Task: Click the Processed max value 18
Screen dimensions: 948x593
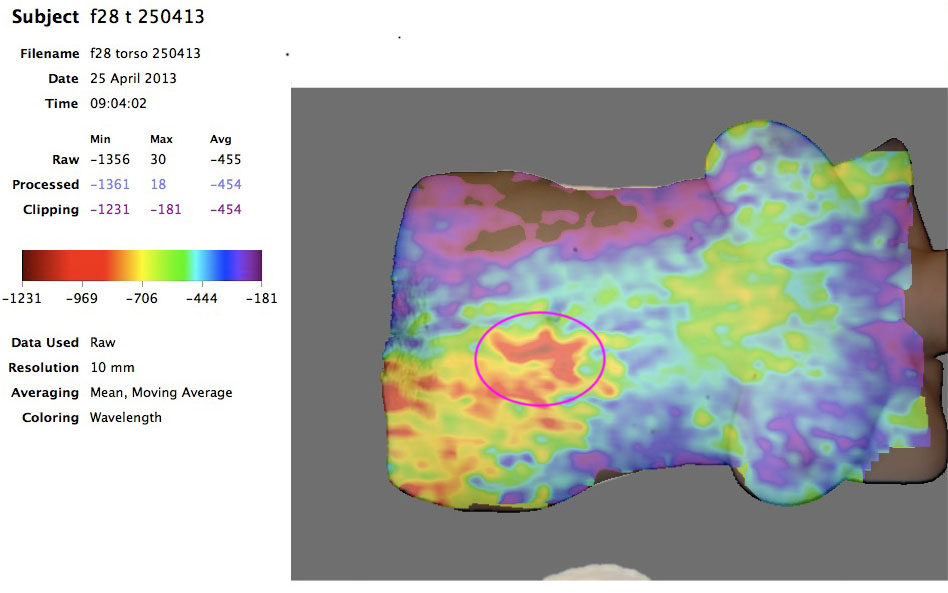Action: (x=157, y=184)
